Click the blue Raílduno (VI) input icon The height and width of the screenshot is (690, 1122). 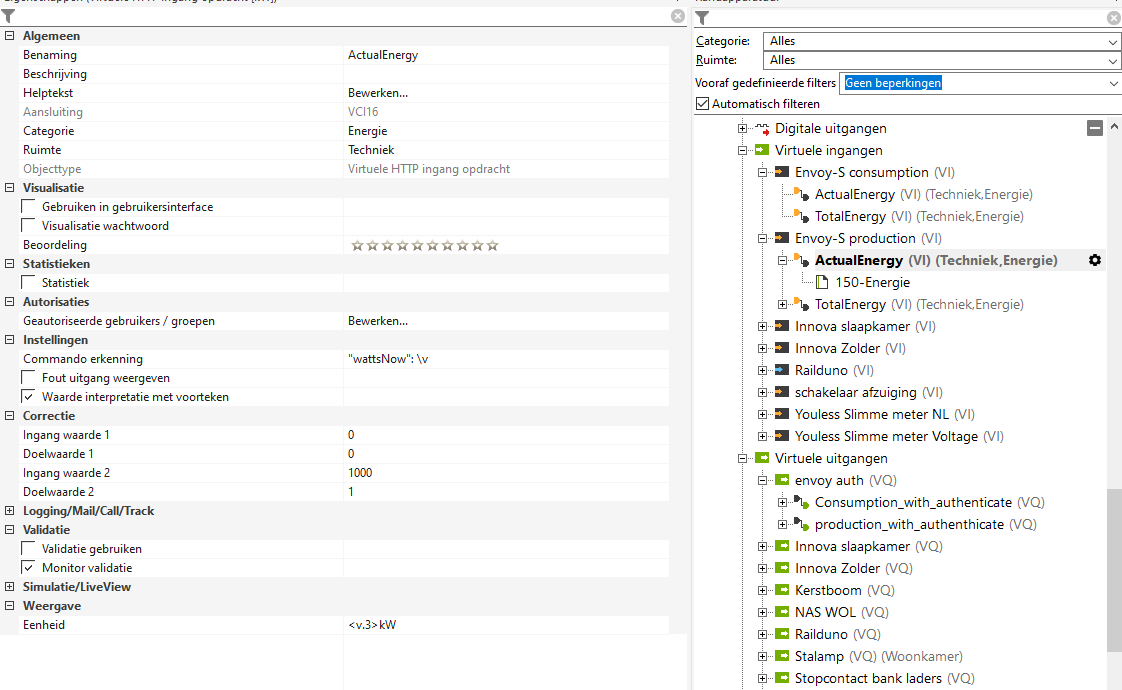tap(782, 370)
